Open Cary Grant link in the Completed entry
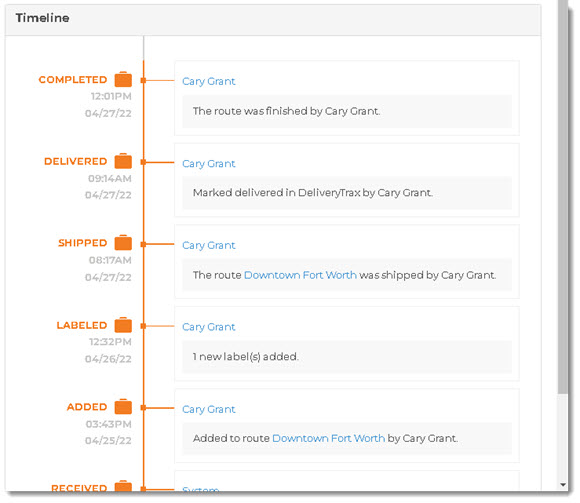The width and height of the screenshot is (580, 503). [209, 81]
